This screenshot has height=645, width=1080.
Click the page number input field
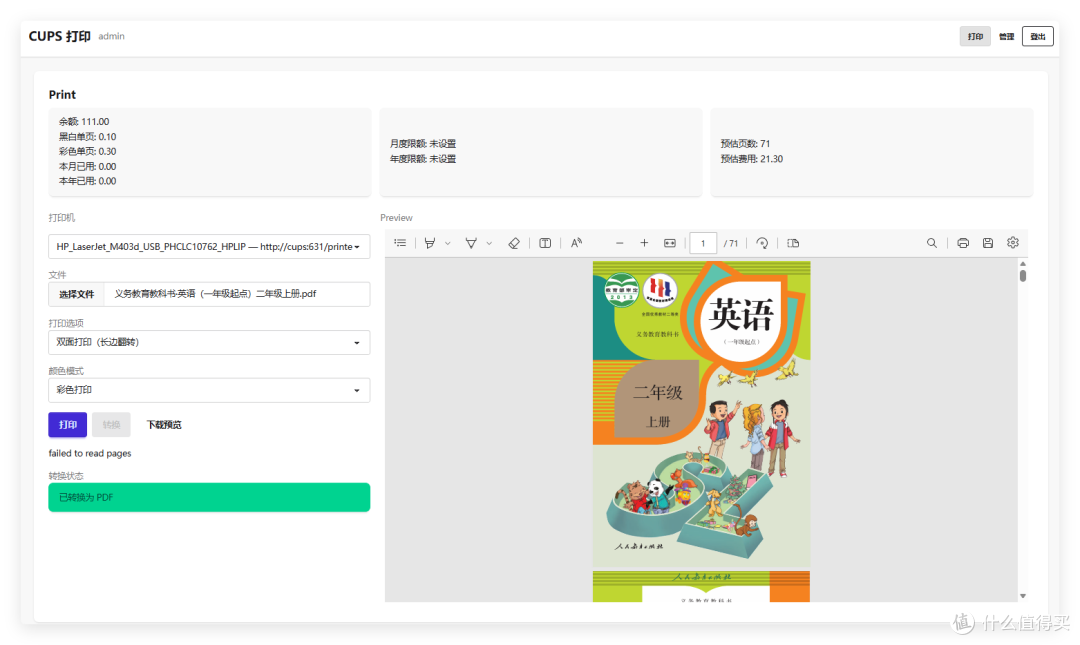pyautogui.click(x=703, y=242)
